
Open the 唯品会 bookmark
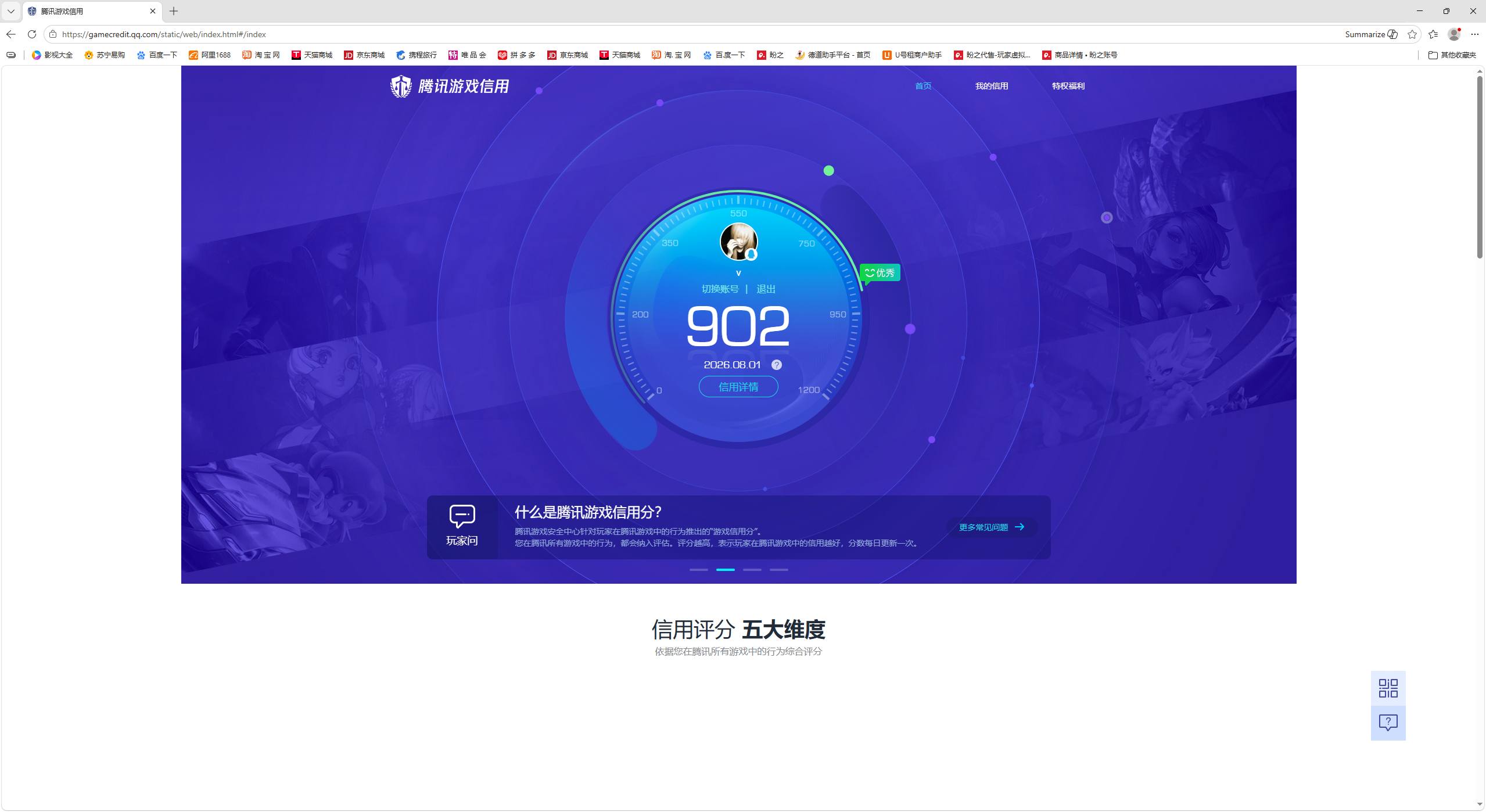[x=467, y=55]
